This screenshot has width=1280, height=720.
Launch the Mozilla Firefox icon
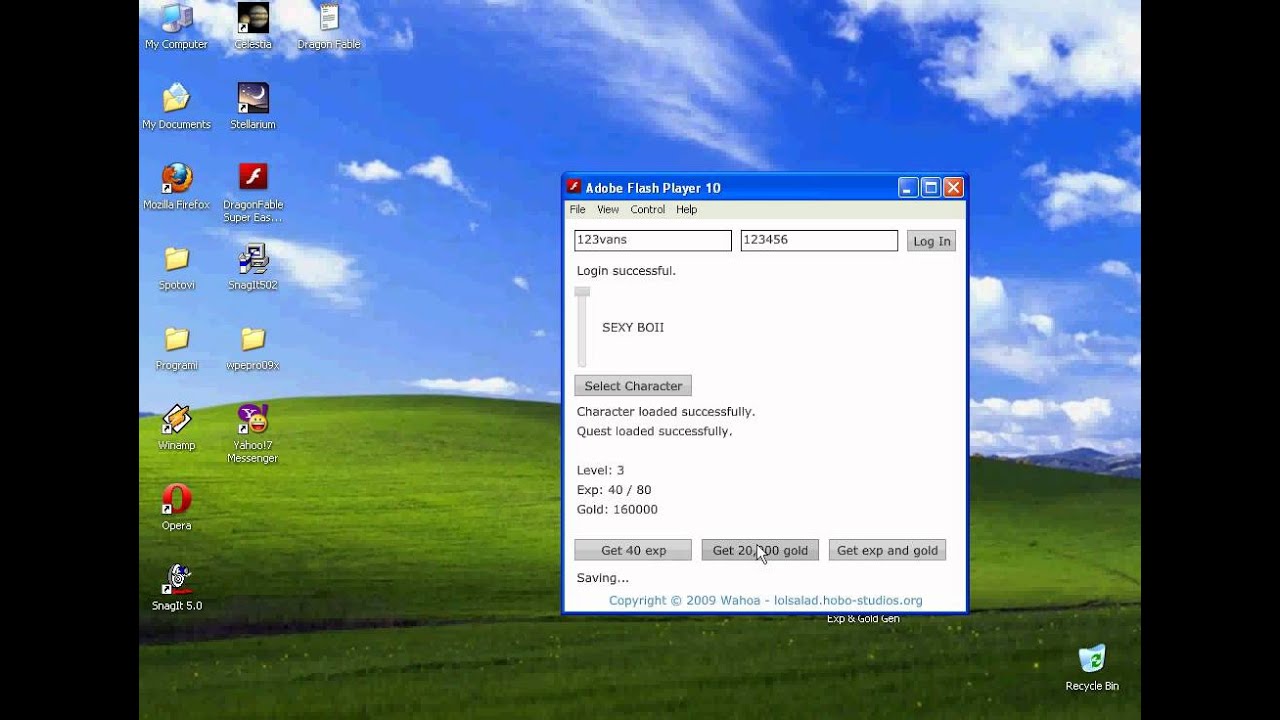[176, 178]
